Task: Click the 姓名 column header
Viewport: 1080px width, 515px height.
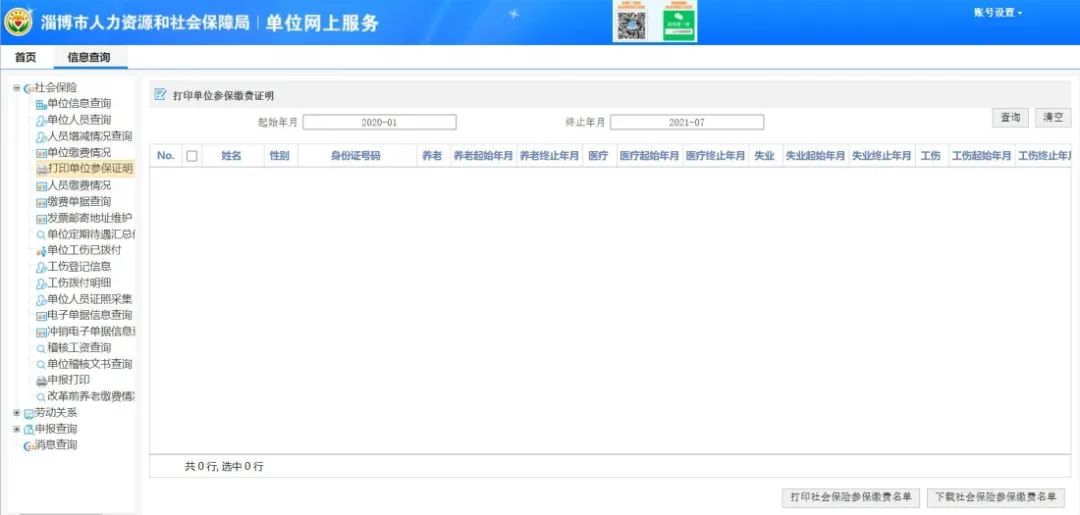Action: (232, 156)
